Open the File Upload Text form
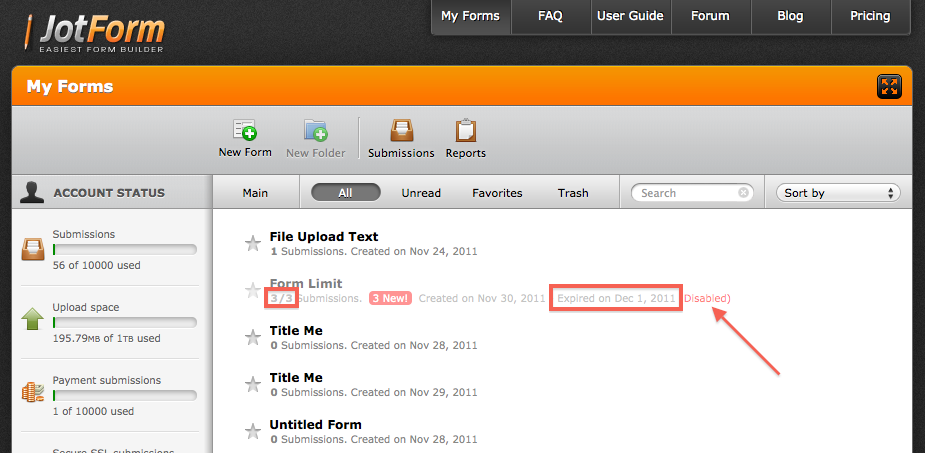Screen dimensions: 925x453 324,237
